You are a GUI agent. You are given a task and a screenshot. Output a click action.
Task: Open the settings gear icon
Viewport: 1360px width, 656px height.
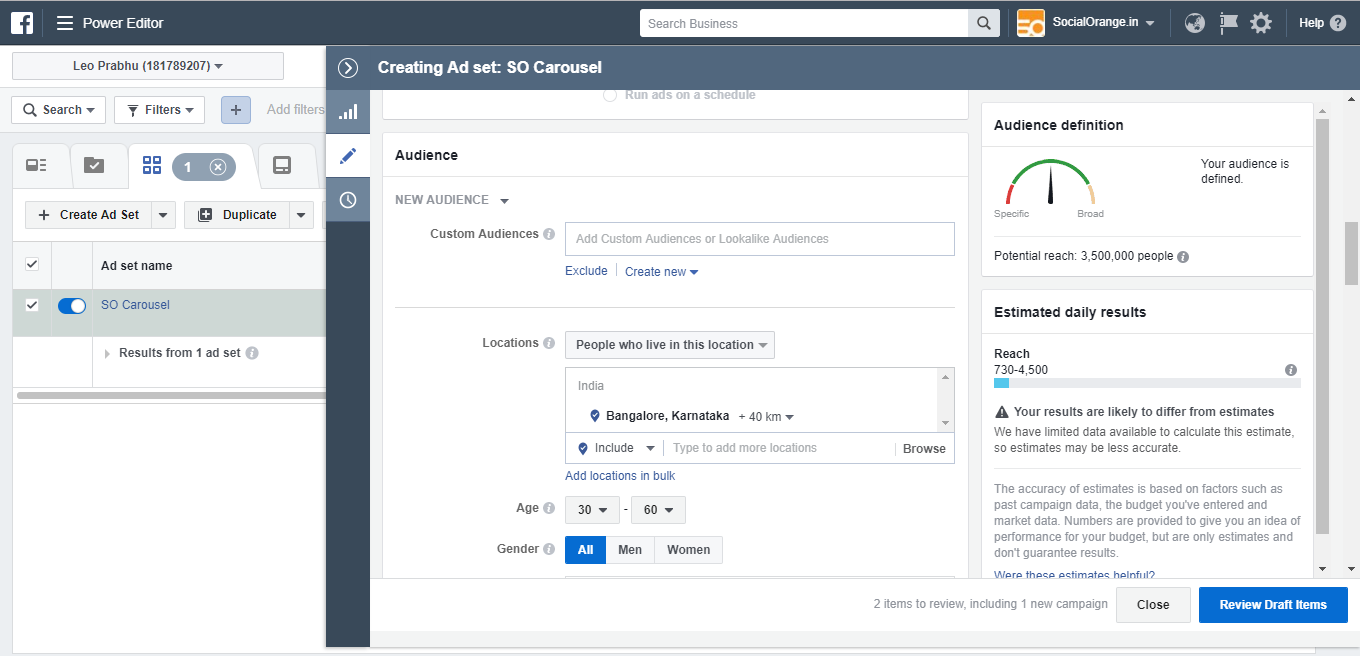point(1260,22)
